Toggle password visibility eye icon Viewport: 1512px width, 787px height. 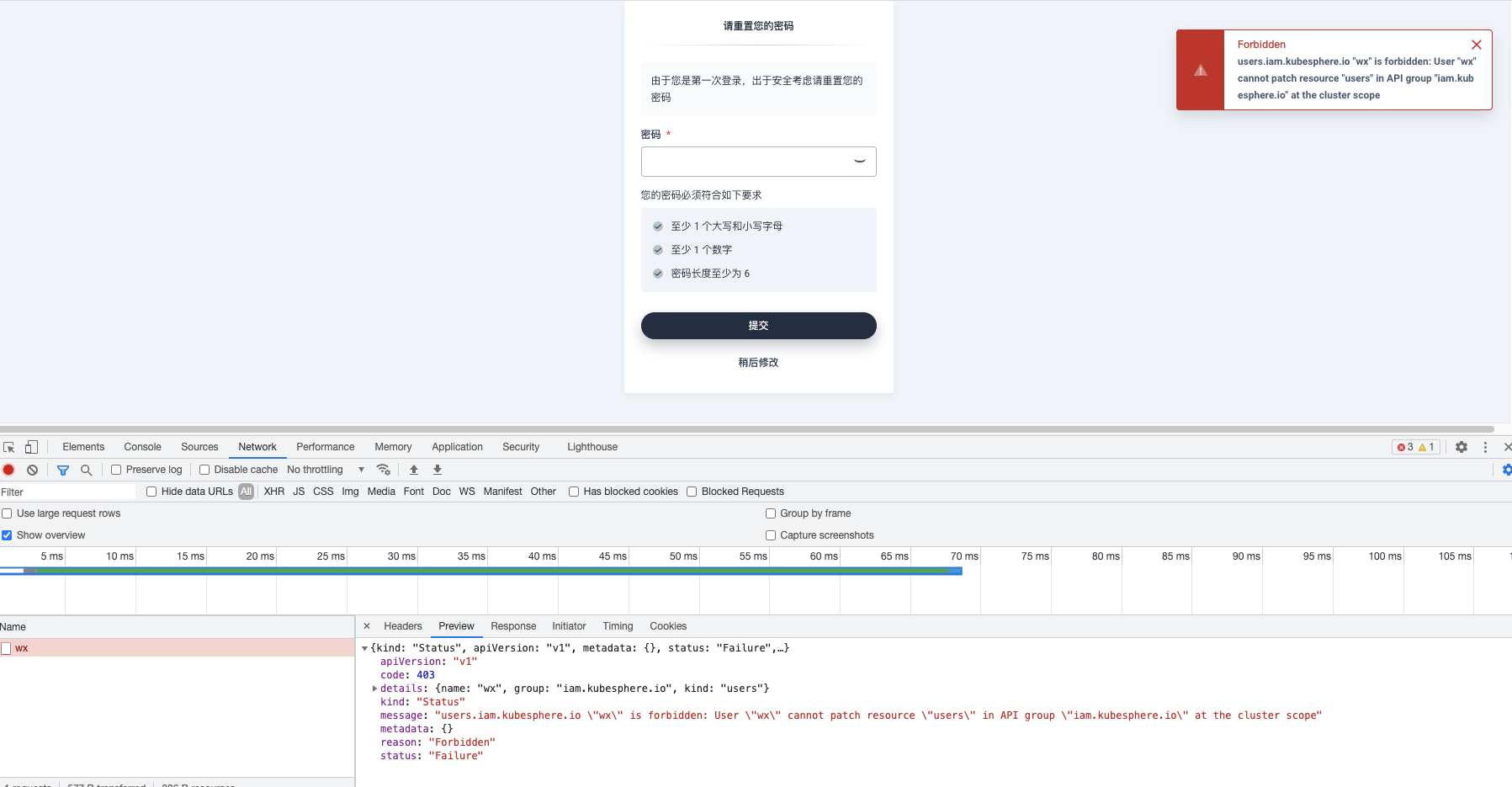pos(860,162)
